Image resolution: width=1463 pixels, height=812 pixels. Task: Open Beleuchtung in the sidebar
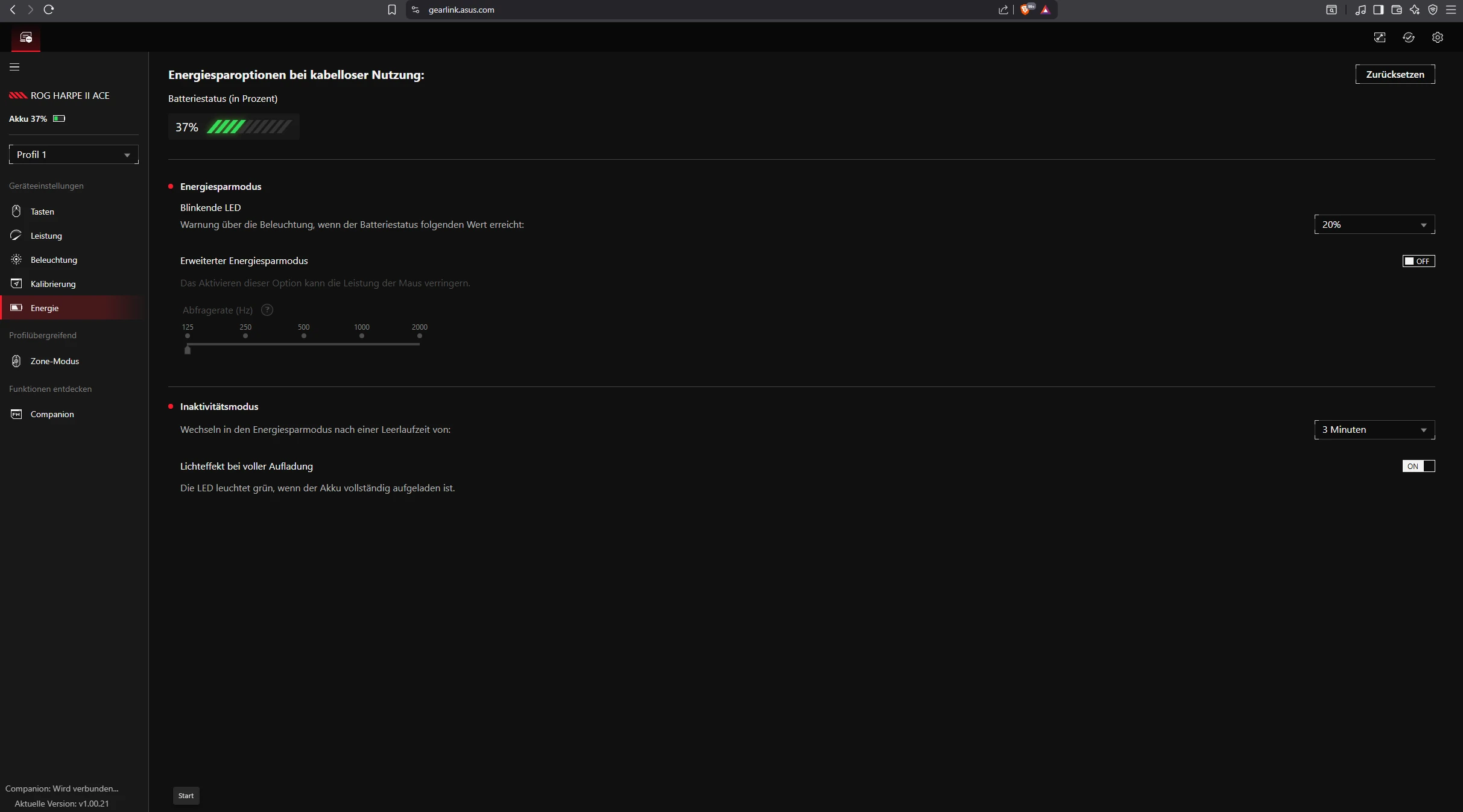point(54,260)
